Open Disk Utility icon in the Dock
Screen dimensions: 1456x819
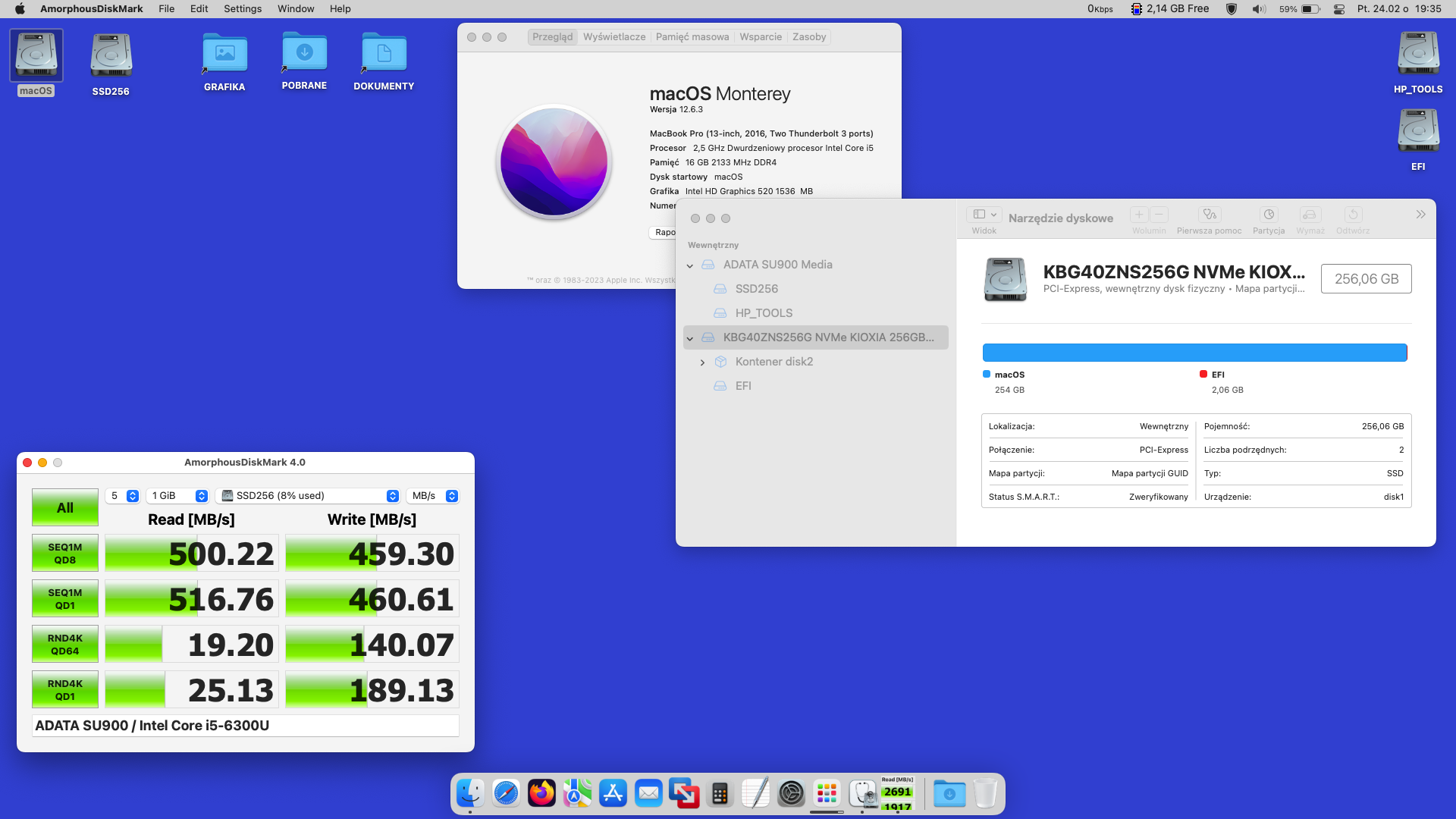[x=862, y=793]
